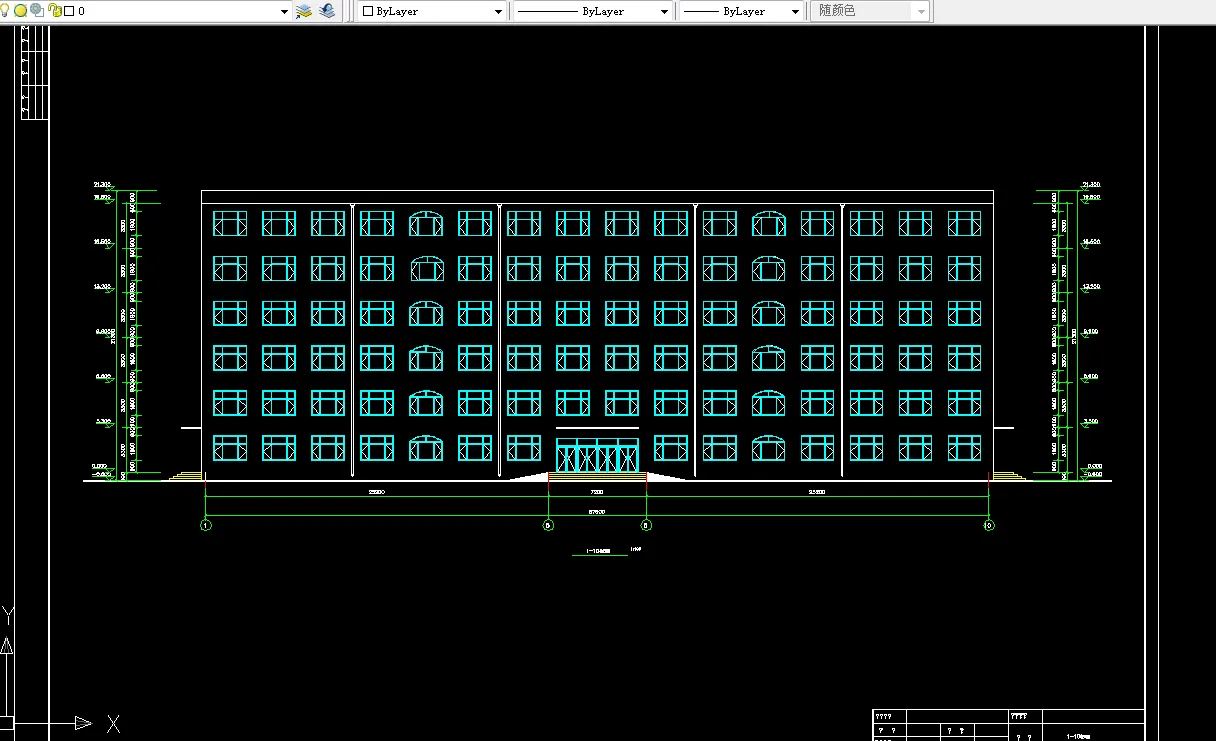Toggle the layer freeze sun icon
The height and width of the screenshot is (741, 1216).
[x=21, y=11]
